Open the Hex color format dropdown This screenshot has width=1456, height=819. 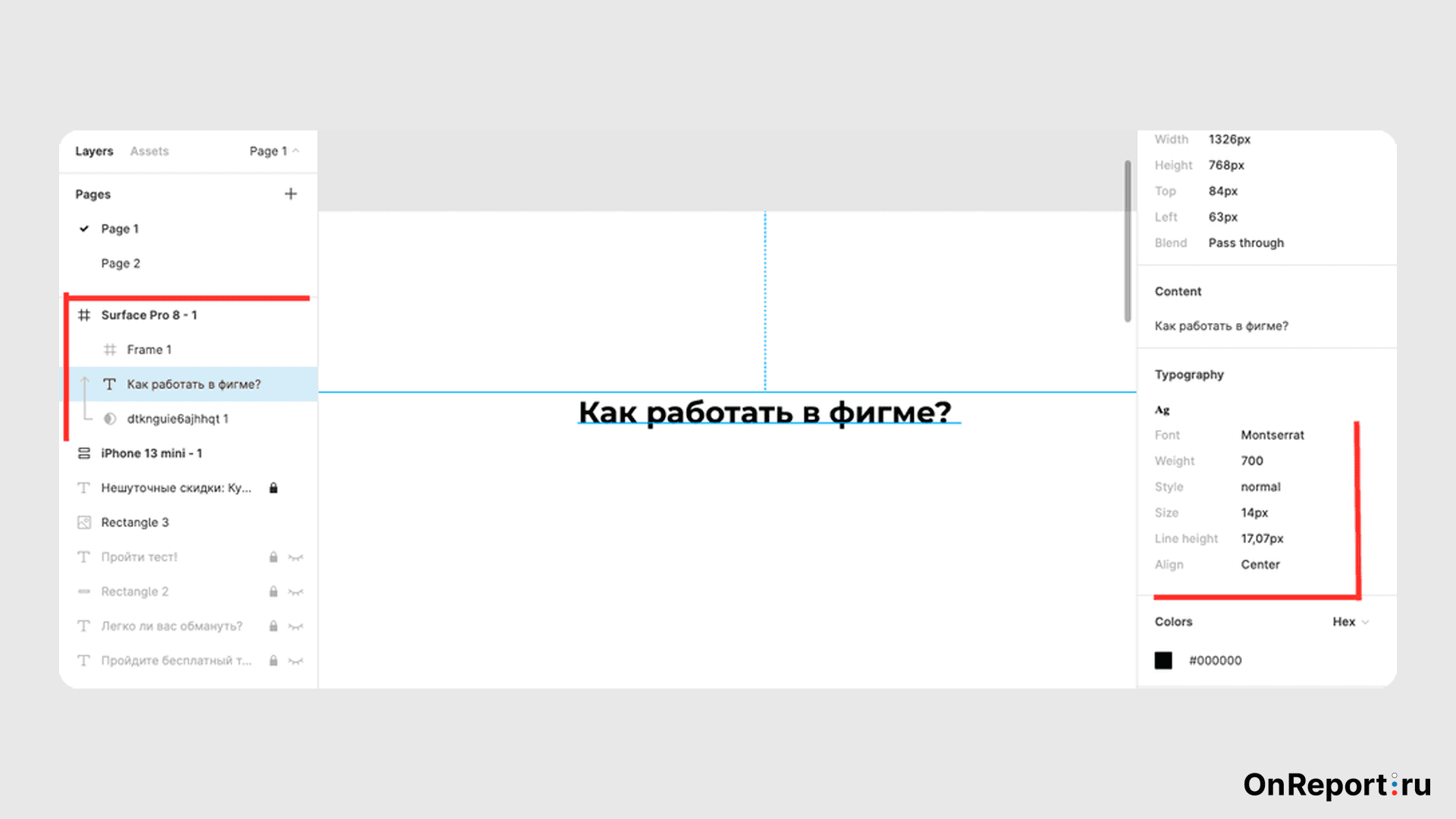(1351, 622)
